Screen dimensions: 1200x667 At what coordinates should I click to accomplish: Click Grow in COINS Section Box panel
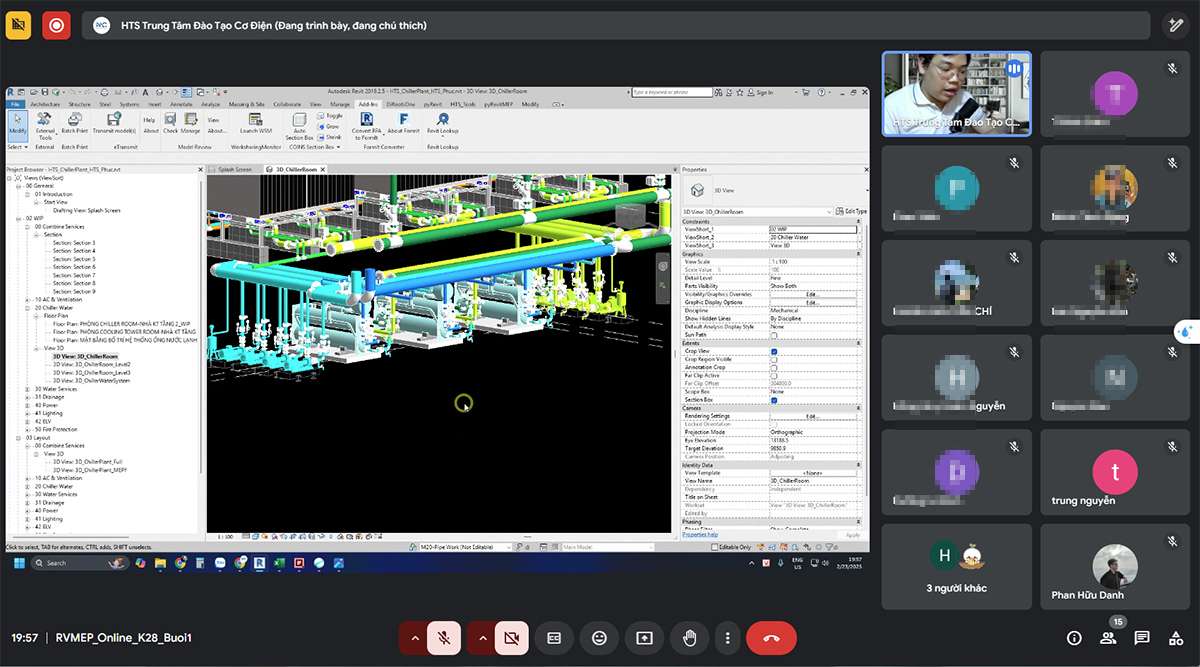[329, 126]
